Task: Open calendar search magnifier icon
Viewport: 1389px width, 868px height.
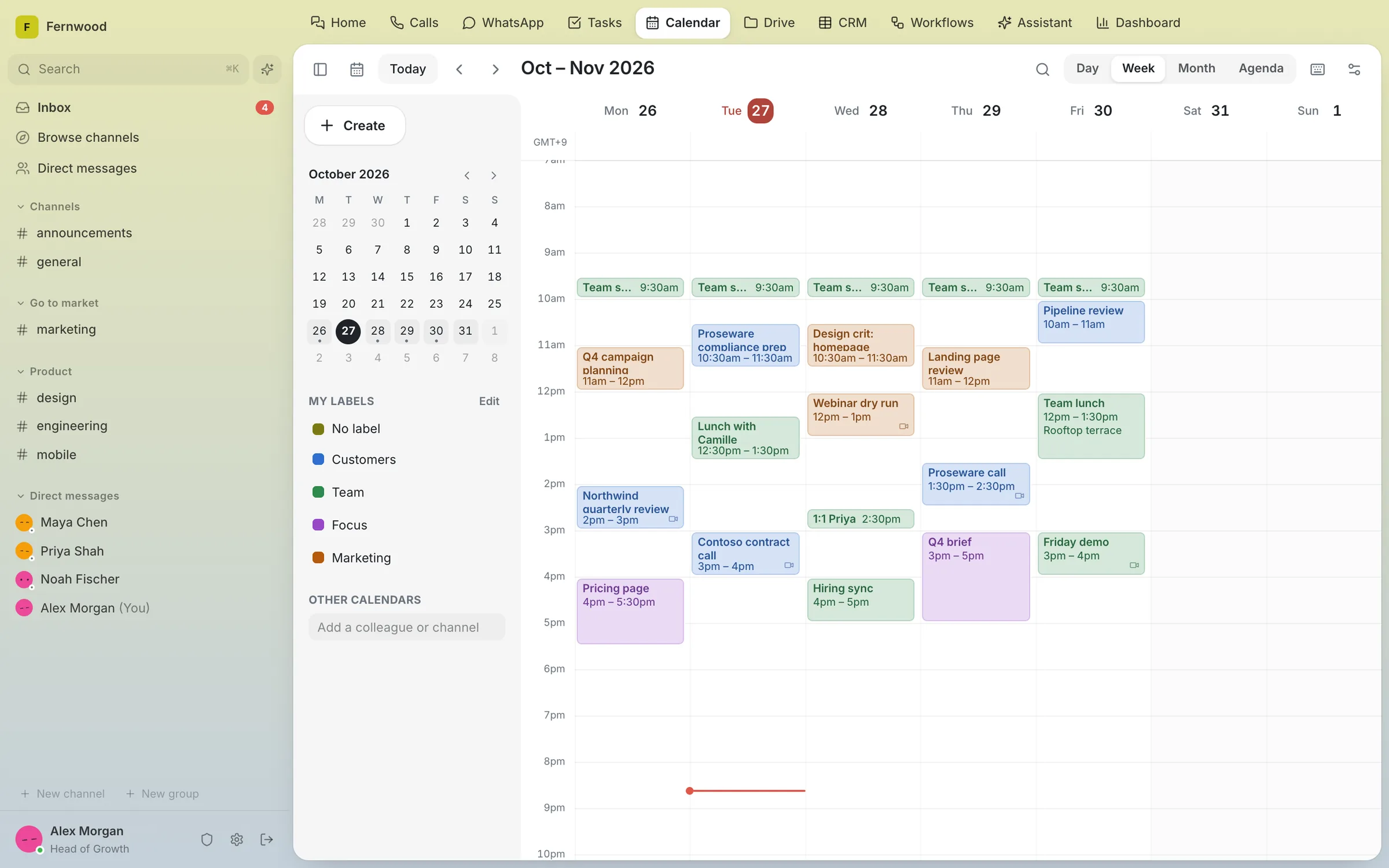Action: [1042, 69]
